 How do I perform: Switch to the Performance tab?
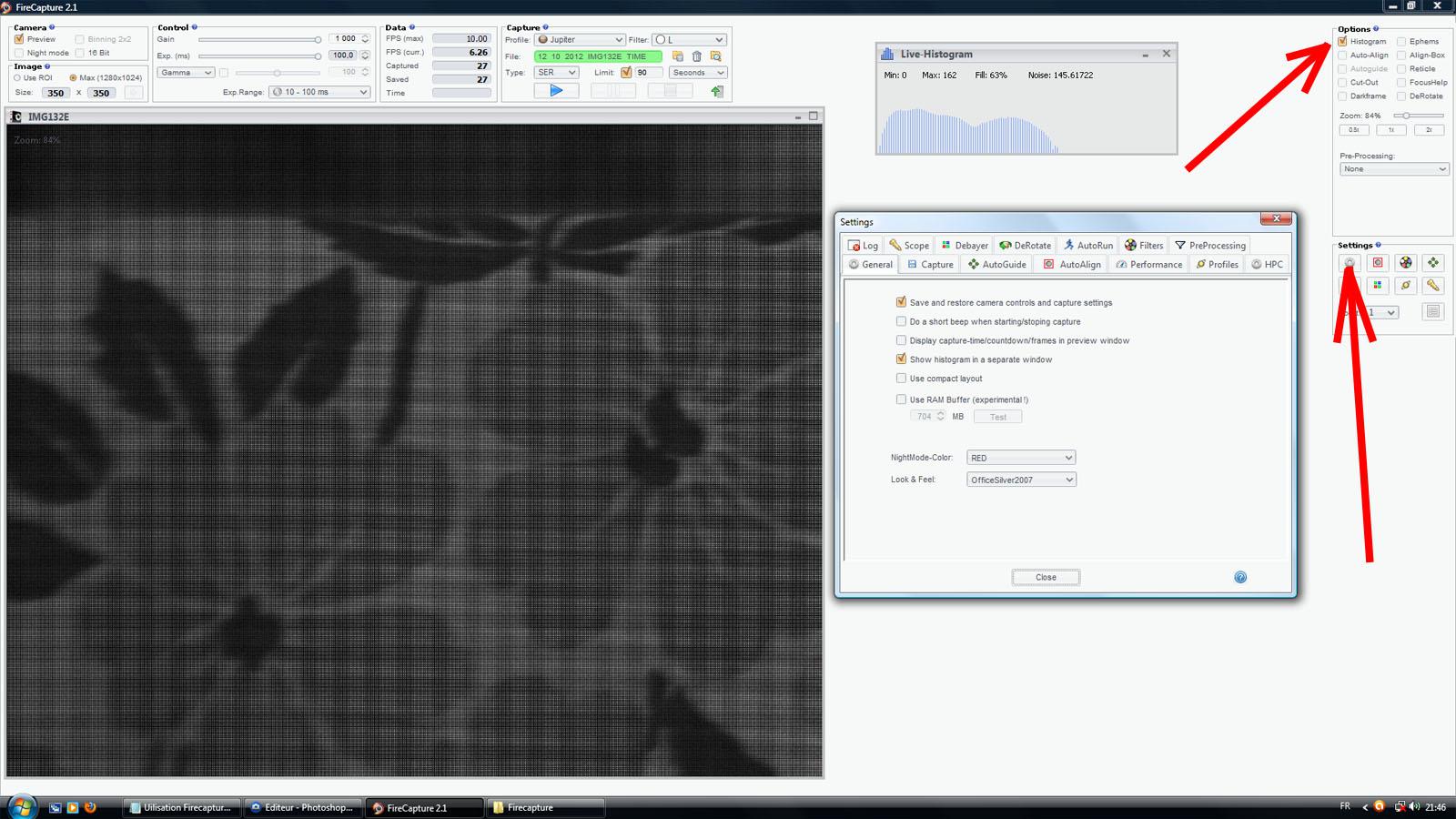1148,265
